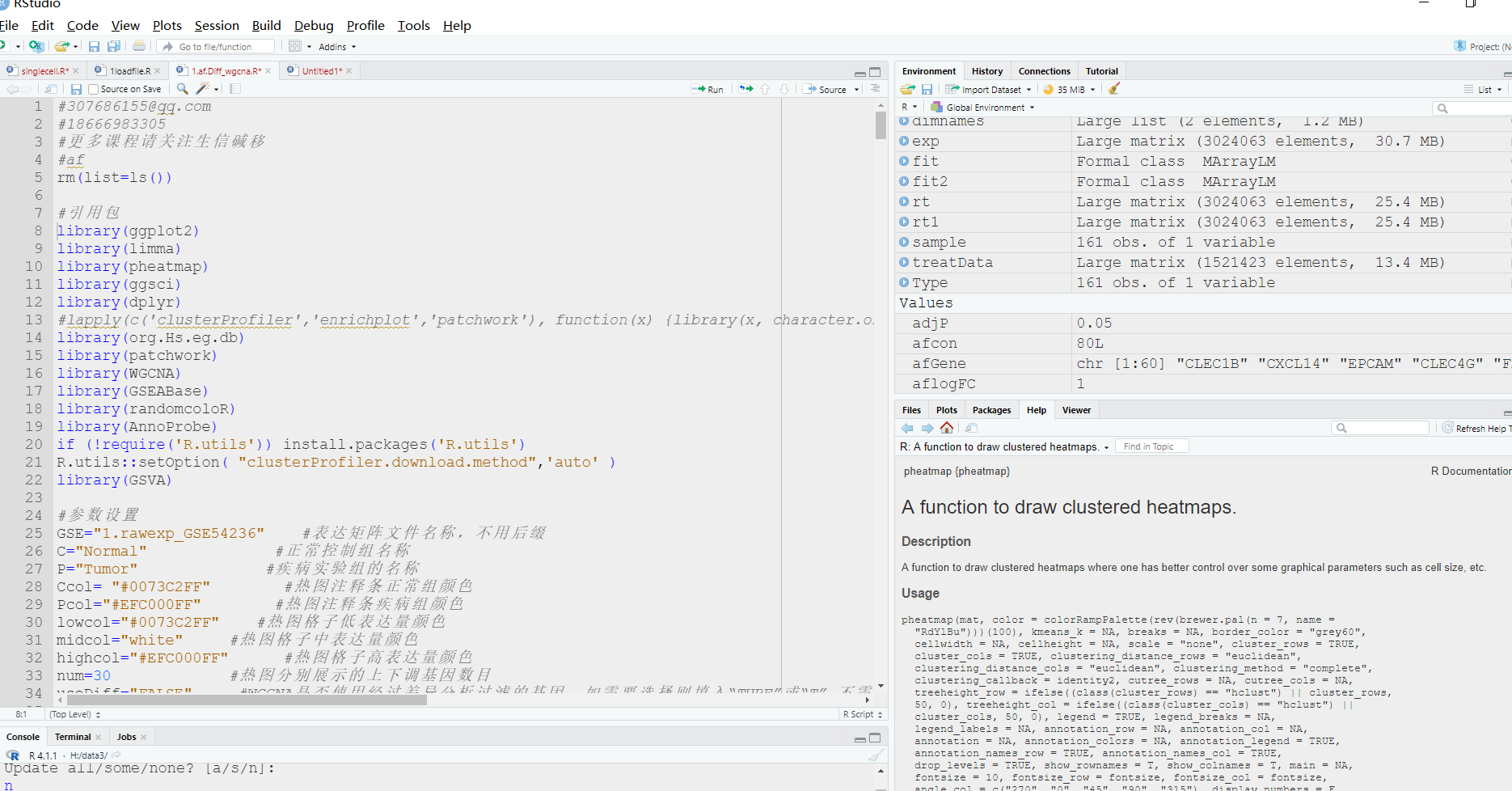Viewport: 1512px width, 791px height.
Task: Click Go to file/function field
Action: click(x=217, y=47)
